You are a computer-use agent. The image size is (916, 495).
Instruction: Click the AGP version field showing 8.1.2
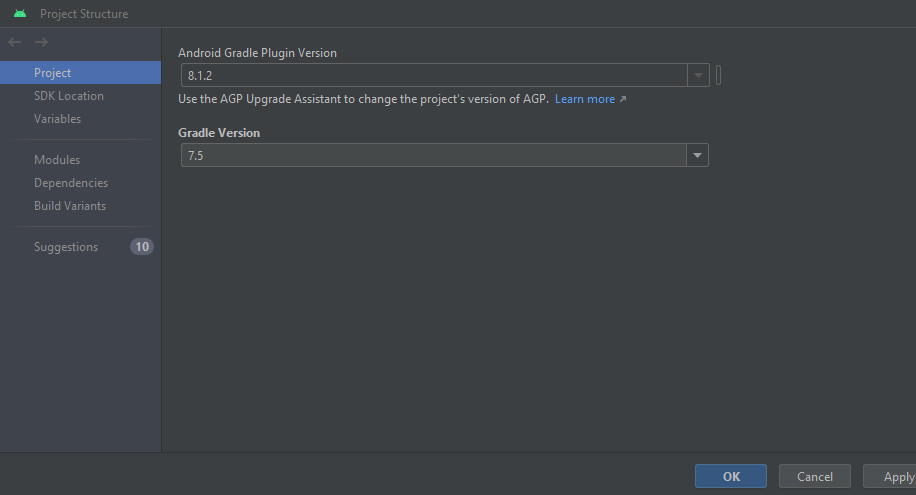pyautogui.click(x=432, y=75)
